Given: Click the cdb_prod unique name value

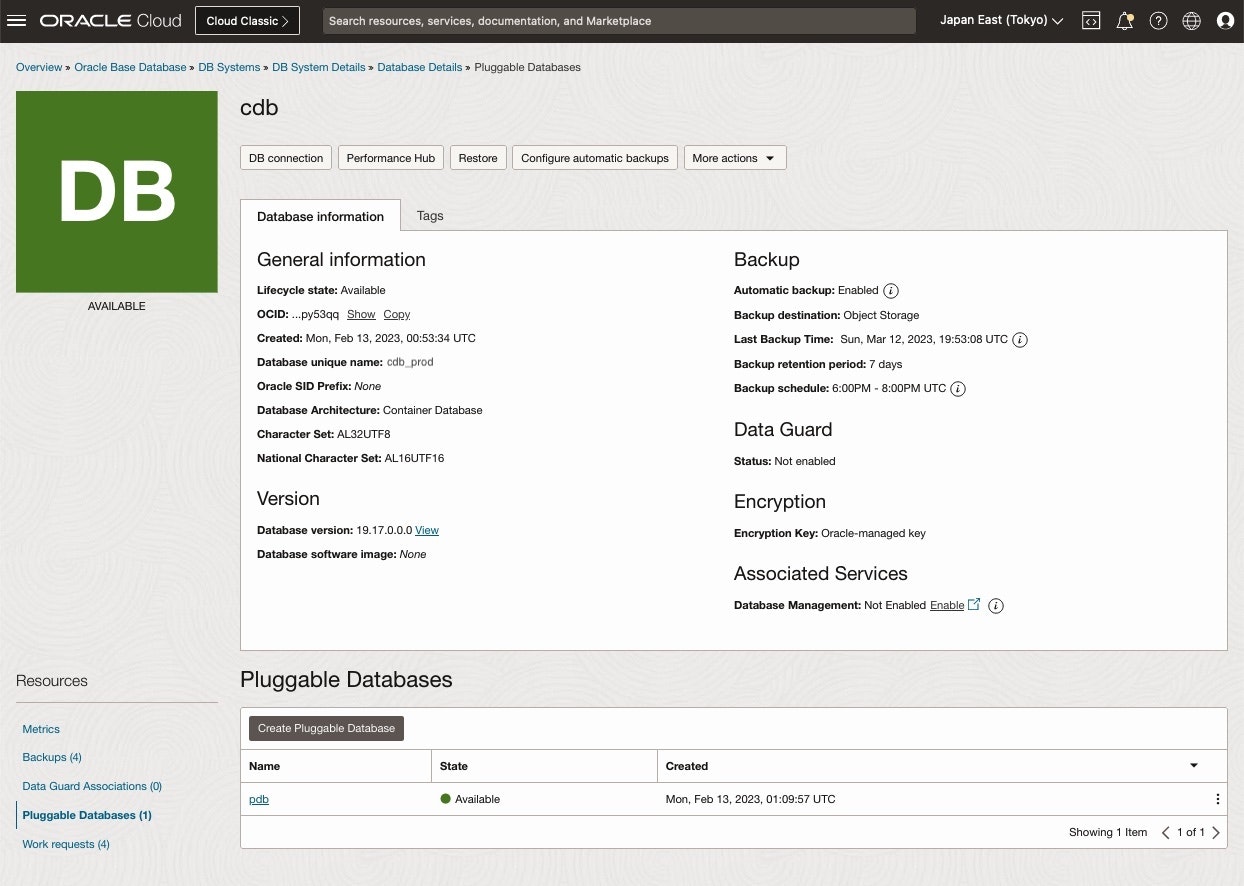Looking at the screenshot, I should coord(410,362).
